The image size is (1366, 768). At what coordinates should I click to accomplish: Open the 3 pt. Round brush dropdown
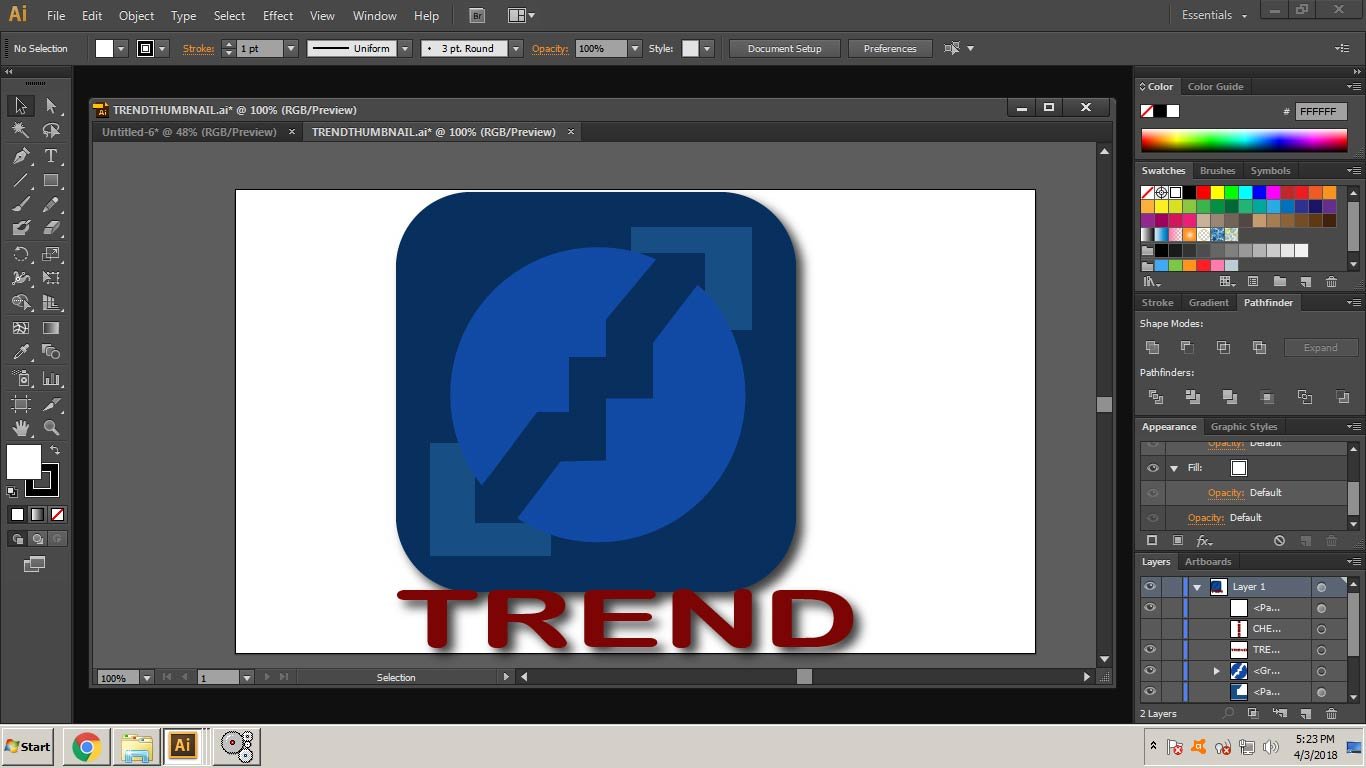(x=516, y=48)
